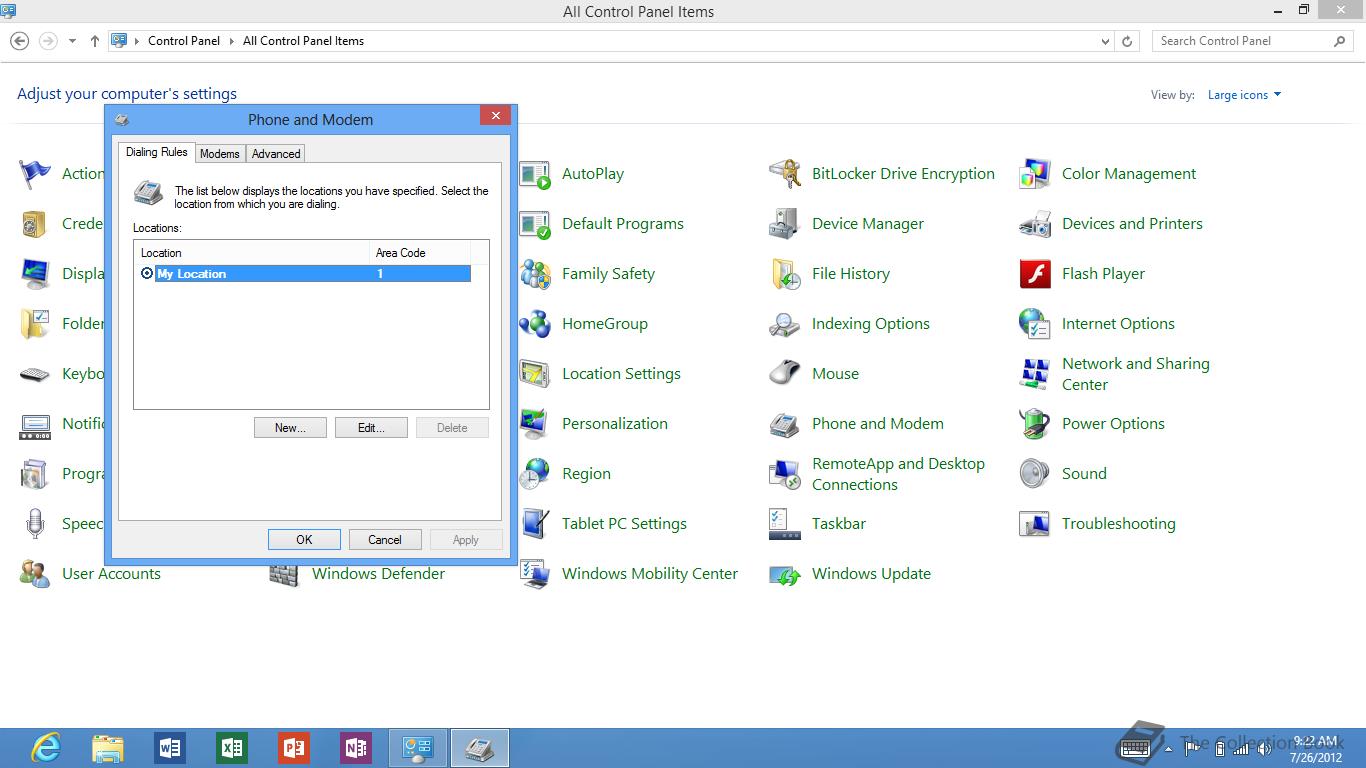Open the recent locations dropdown arrow

point(72,41)
